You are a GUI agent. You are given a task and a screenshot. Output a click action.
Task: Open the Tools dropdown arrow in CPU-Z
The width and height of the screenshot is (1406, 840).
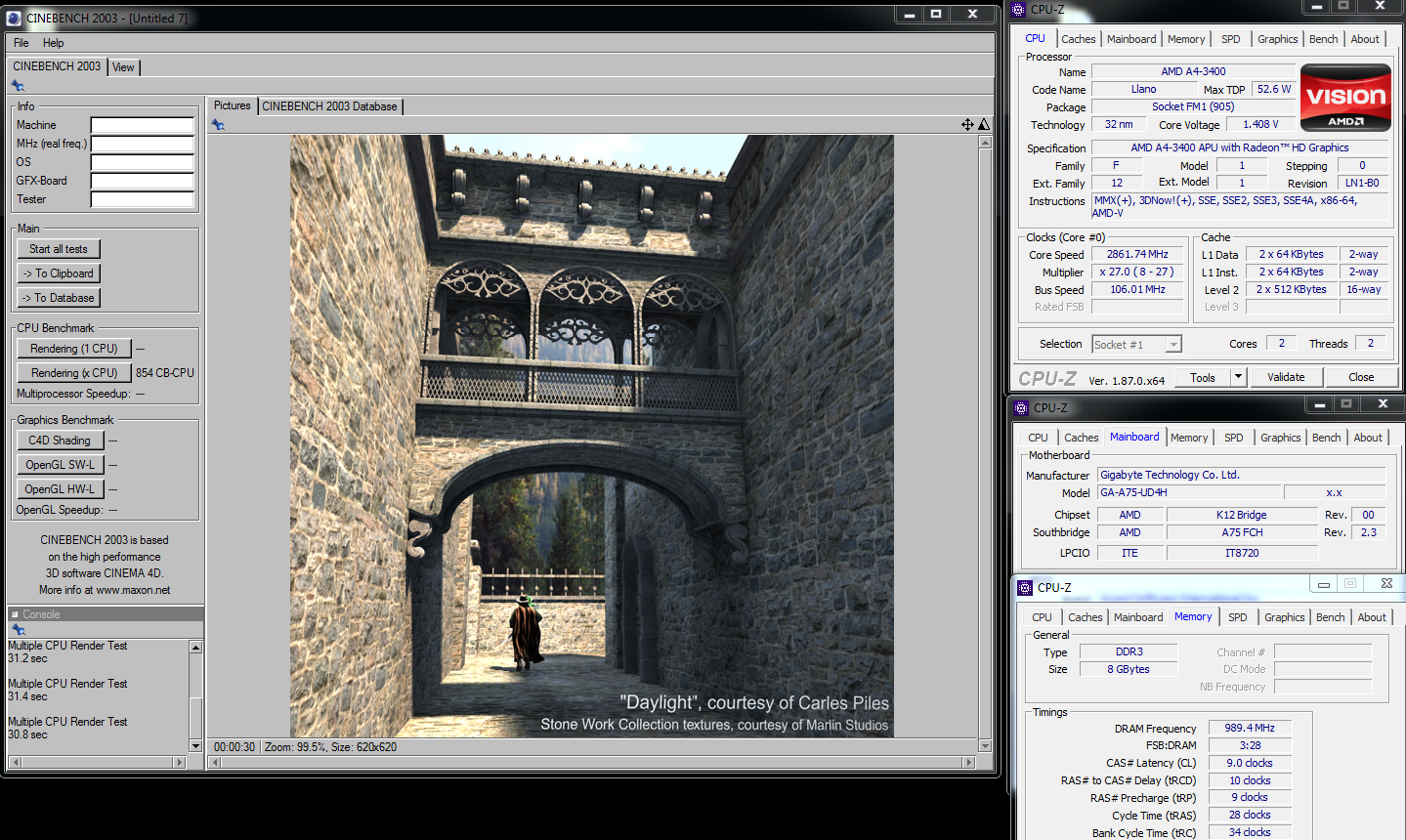(x=1238, y=377)
